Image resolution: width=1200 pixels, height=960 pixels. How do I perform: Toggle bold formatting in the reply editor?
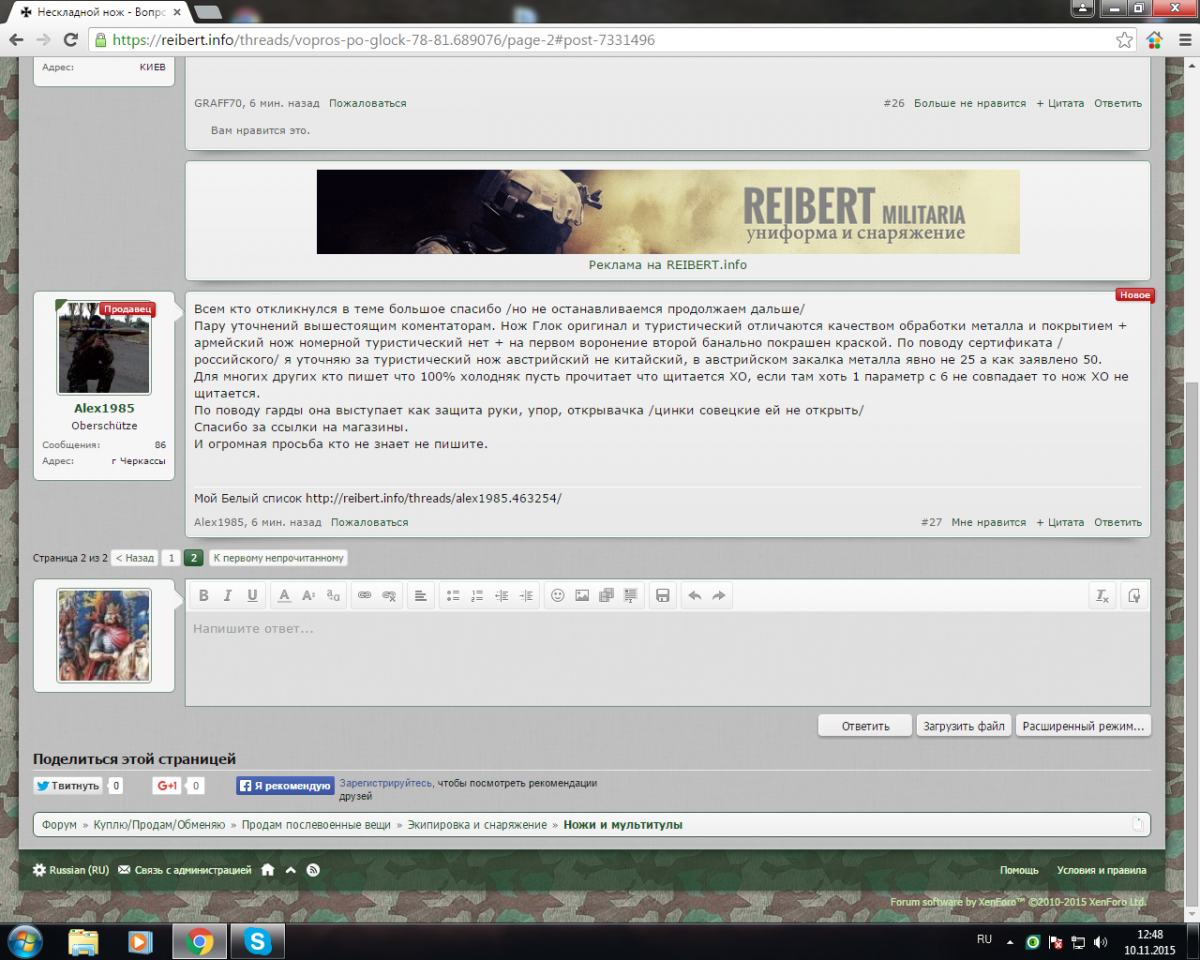click(x=204, y=596)
